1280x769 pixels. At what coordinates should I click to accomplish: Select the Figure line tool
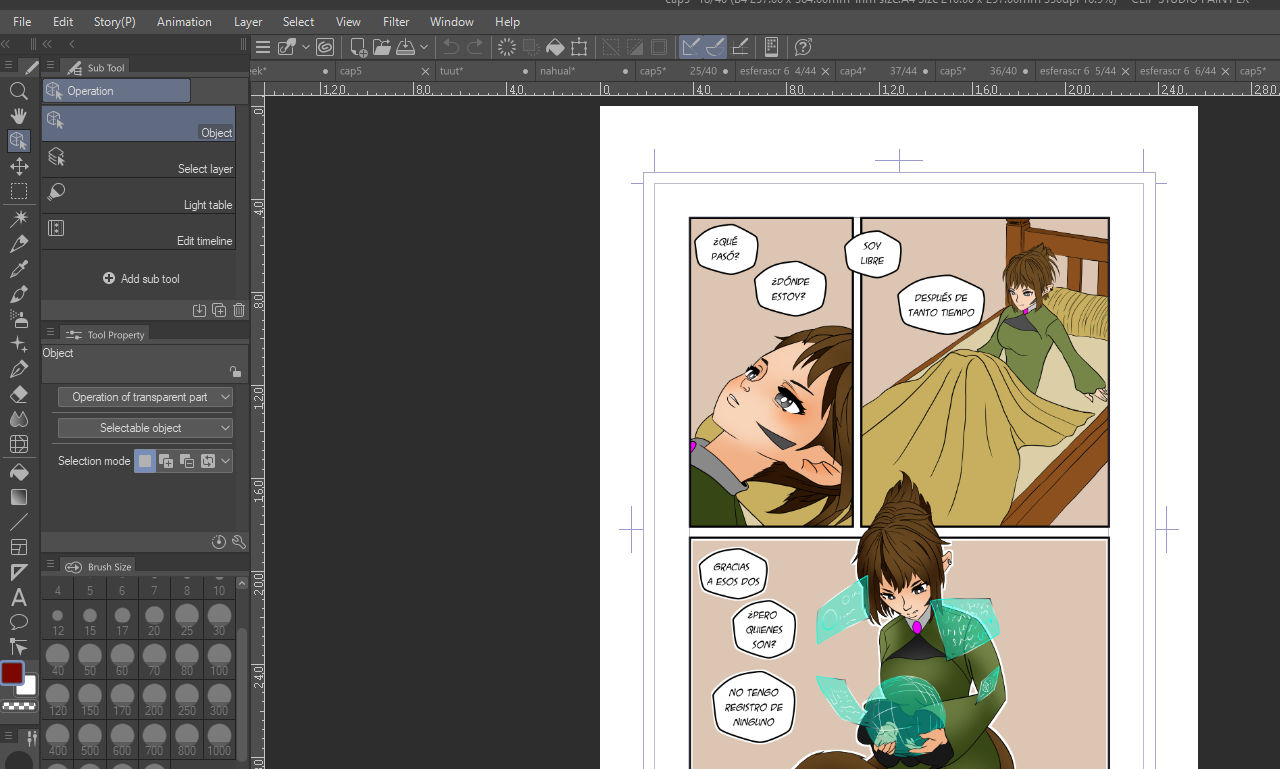[x=18, y=522]
